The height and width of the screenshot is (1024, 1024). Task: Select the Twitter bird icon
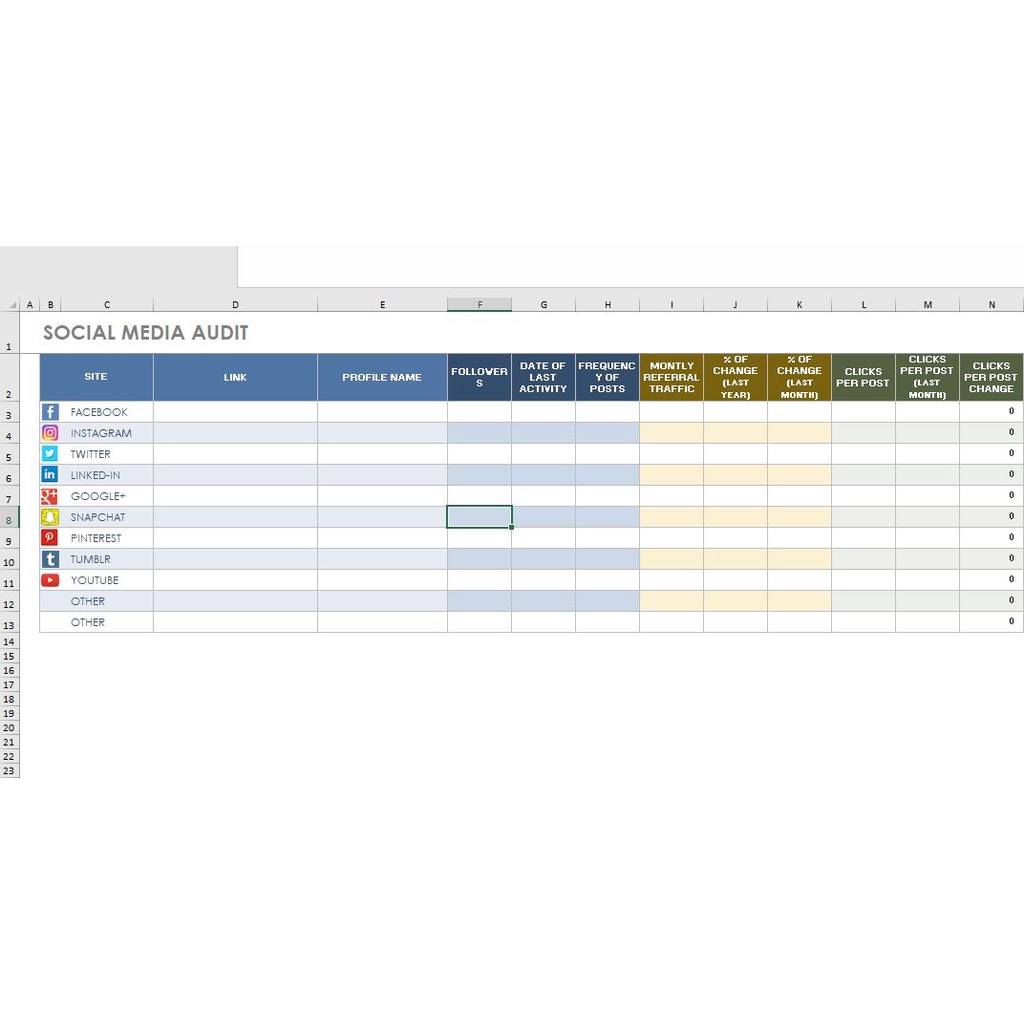pos(50,454)
